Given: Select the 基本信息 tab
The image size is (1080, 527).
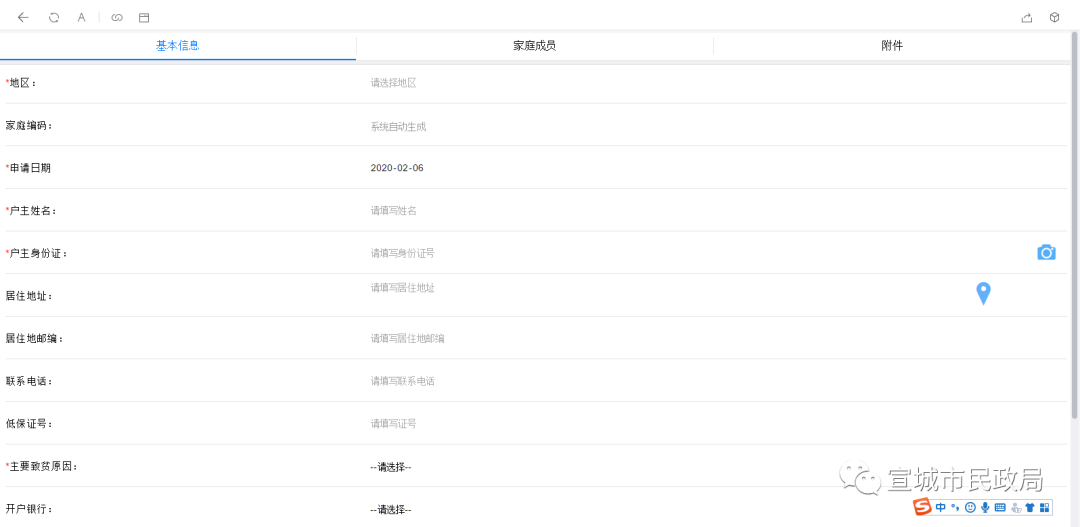Looking at the screenshot, I should point(178,46).
